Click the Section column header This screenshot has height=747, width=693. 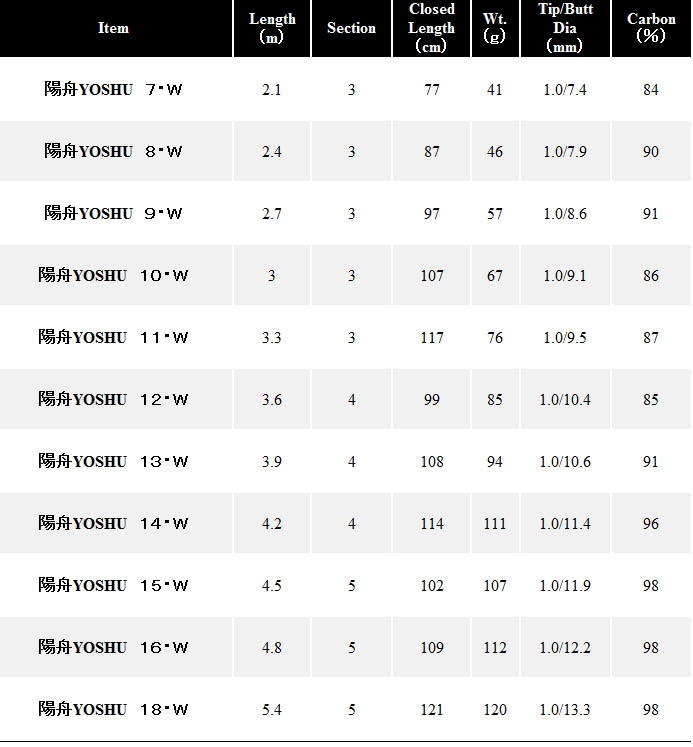pyautogui.click(x=351, y=28)
